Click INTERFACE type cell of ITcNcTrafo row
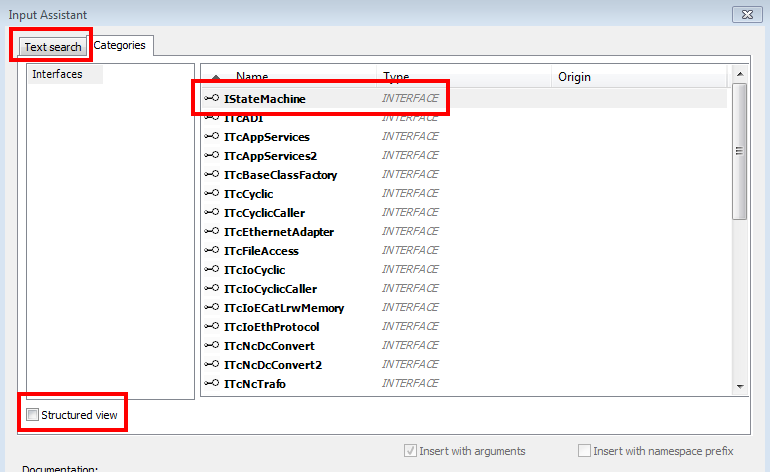This screenshot has width=770, height=472. click(x=410, y=384)
